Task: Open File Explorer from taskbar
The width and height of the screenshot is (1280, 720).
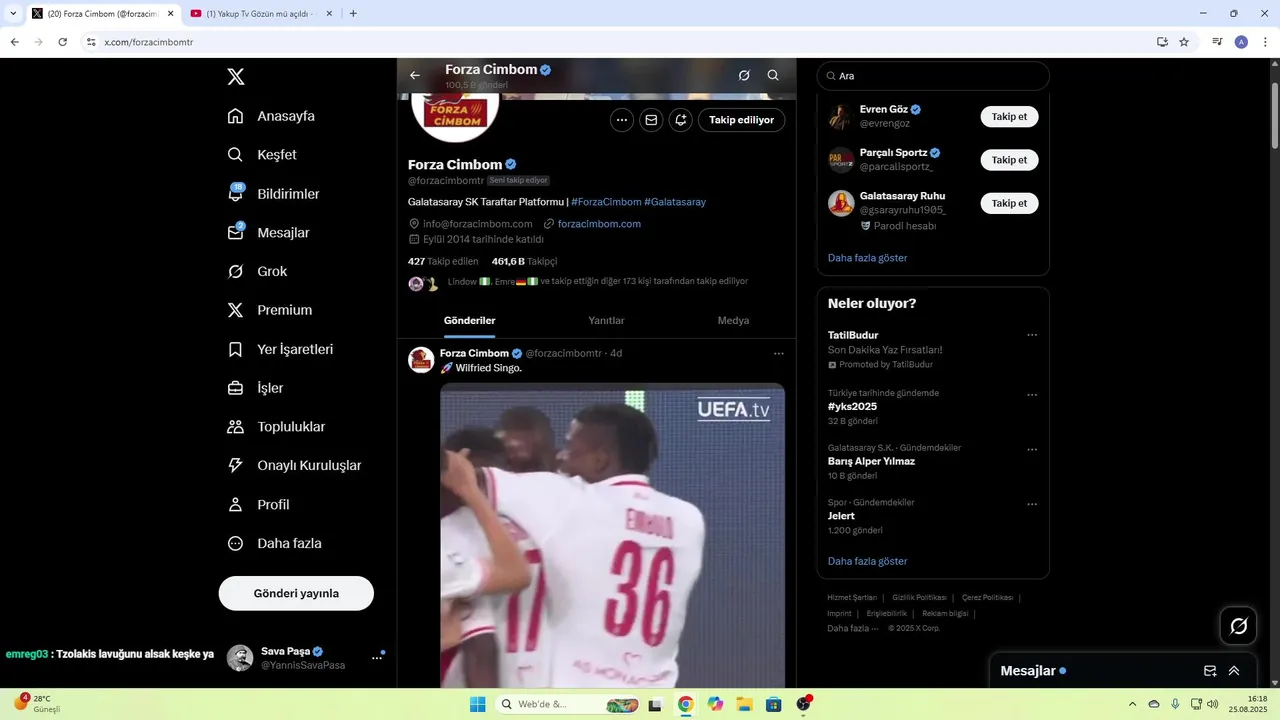Action: coord(744,704)
